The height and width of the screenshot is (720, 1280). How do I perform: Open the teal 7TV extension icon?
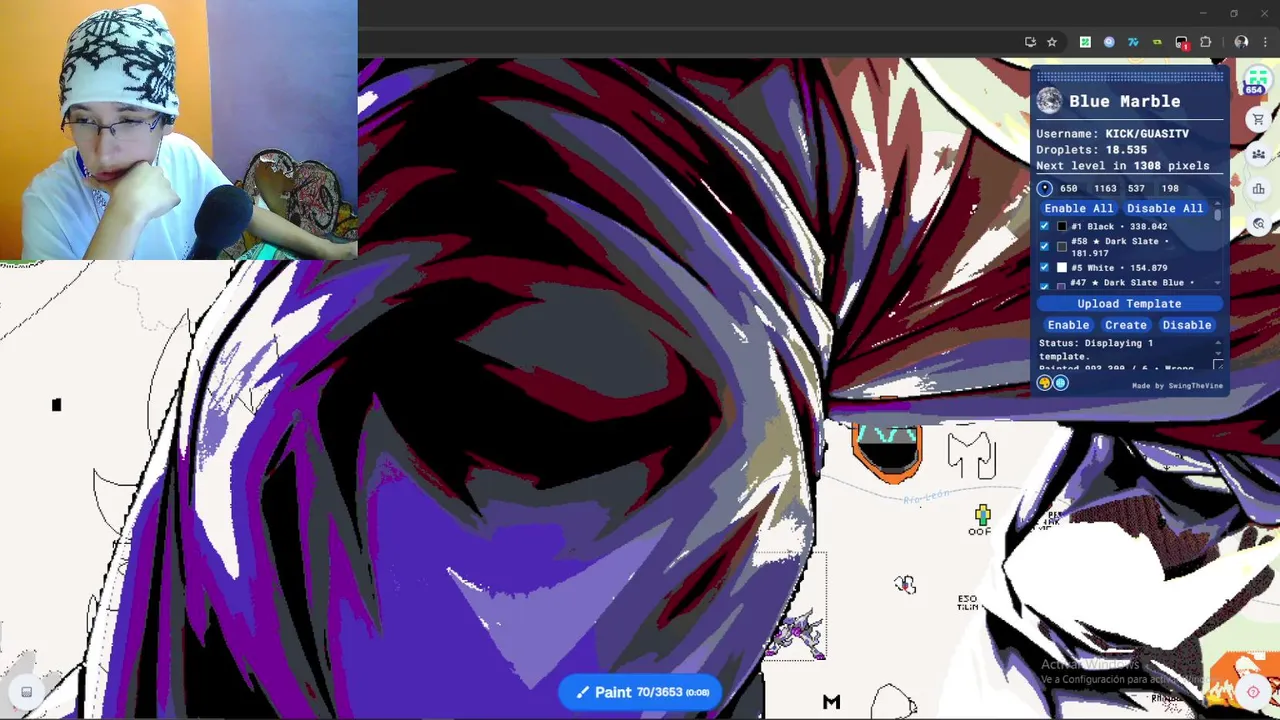(x=1133, y=42)
